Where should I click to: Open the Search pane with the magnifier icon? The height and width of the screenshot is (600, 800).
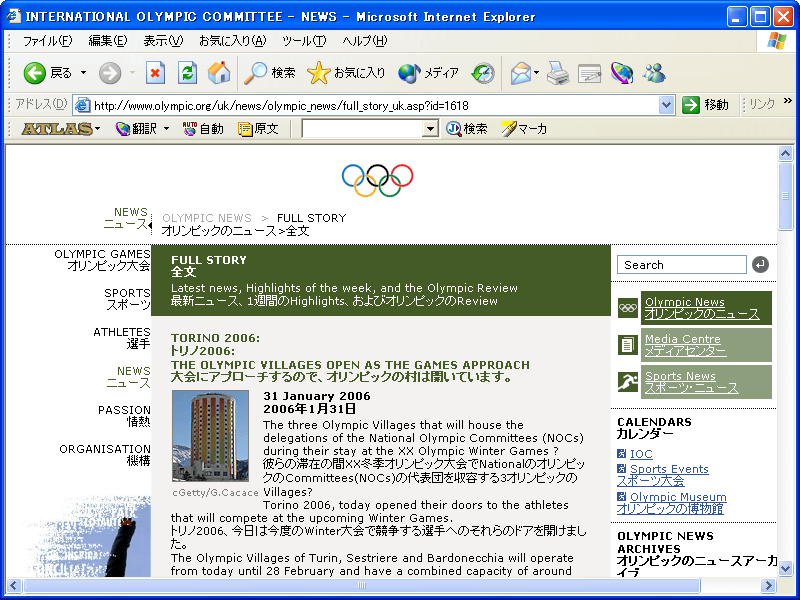click(x=255, y=73)
